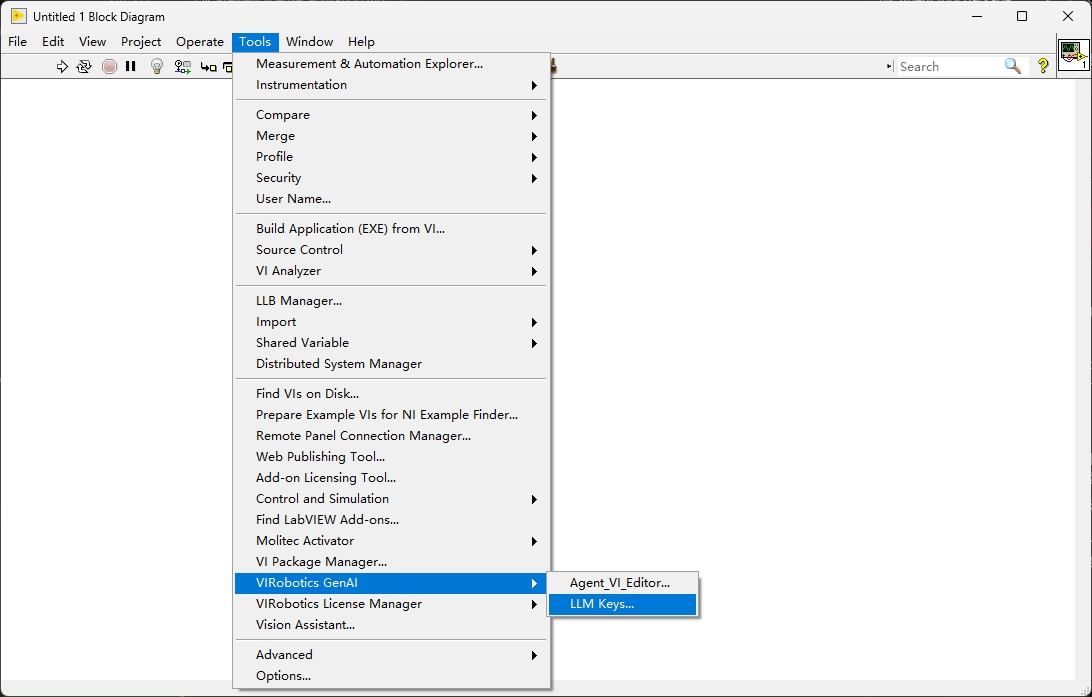
Task: Click the Step Into toolbar icon
Action: 208,67
